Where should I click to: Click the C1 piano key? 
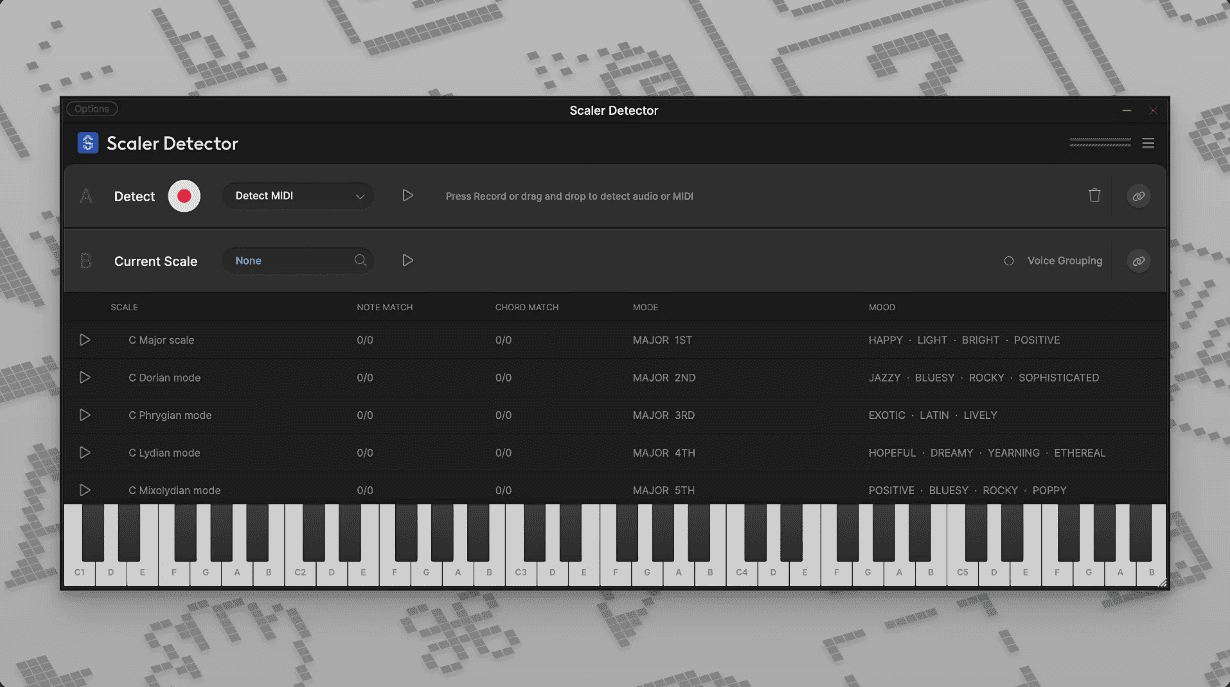pos(79,574)
